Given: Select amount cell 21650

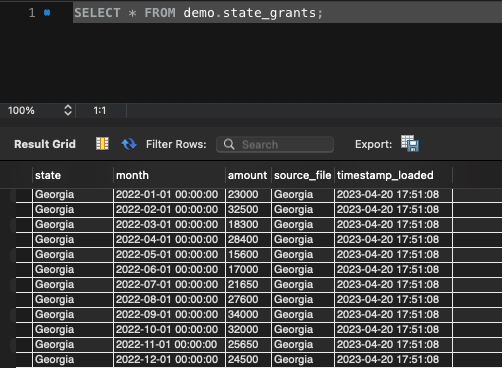Looking at the screenshot, I should click(x=248, y=285).
